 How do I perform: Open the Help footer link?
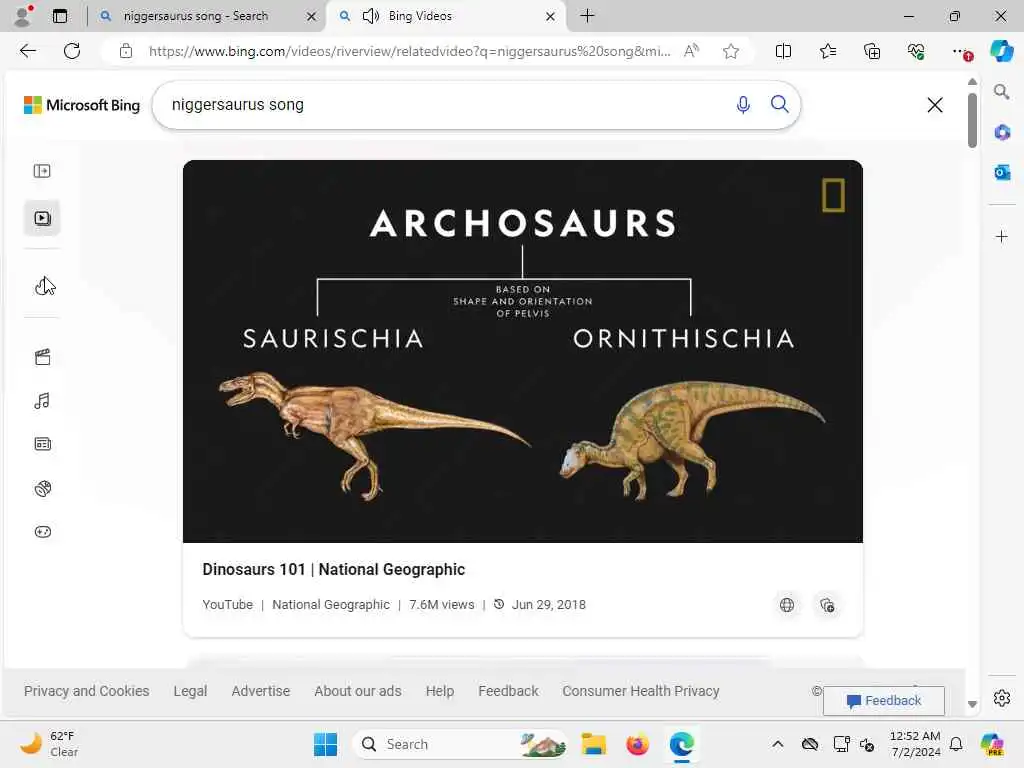440,691
